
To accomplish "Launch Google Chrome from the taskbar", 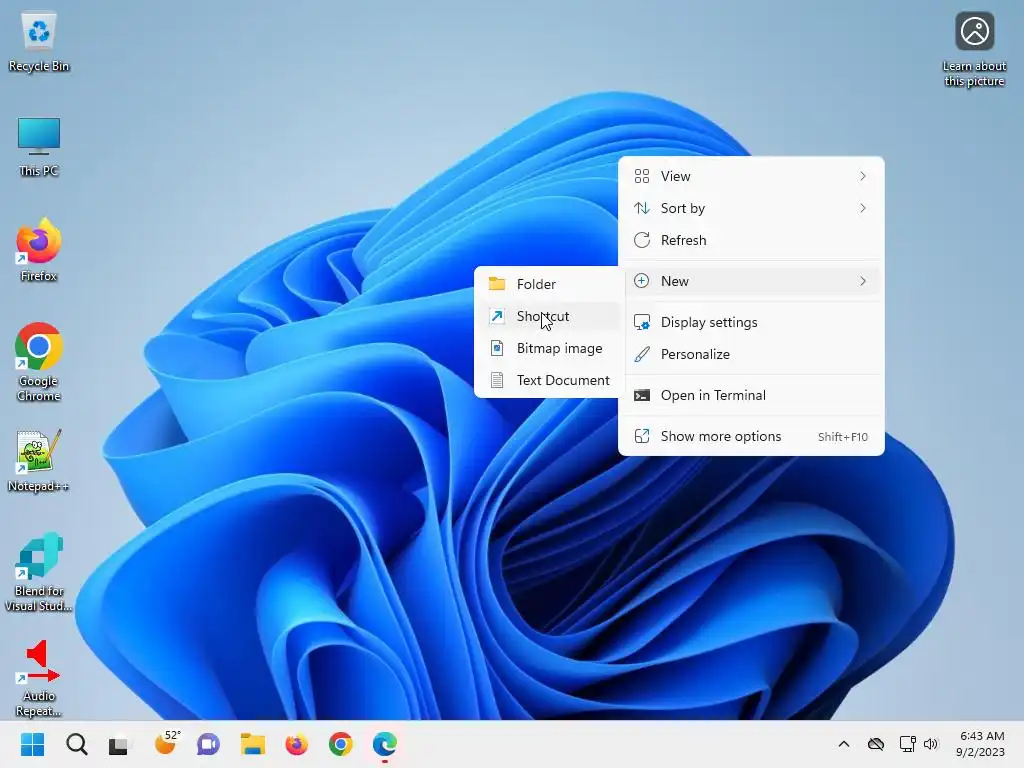I will pos(340,744).
